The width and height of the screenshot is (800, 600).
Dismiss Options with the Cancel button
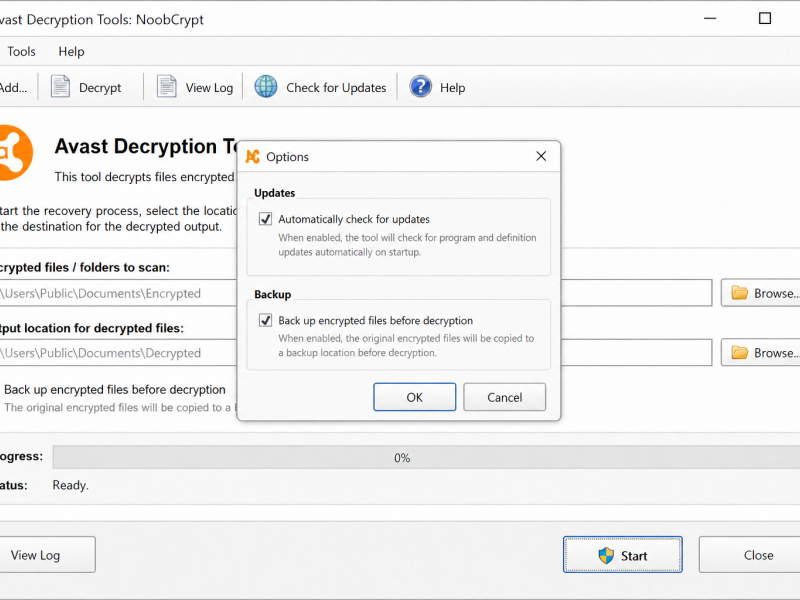pyautogui.click(x=505, y=397)
